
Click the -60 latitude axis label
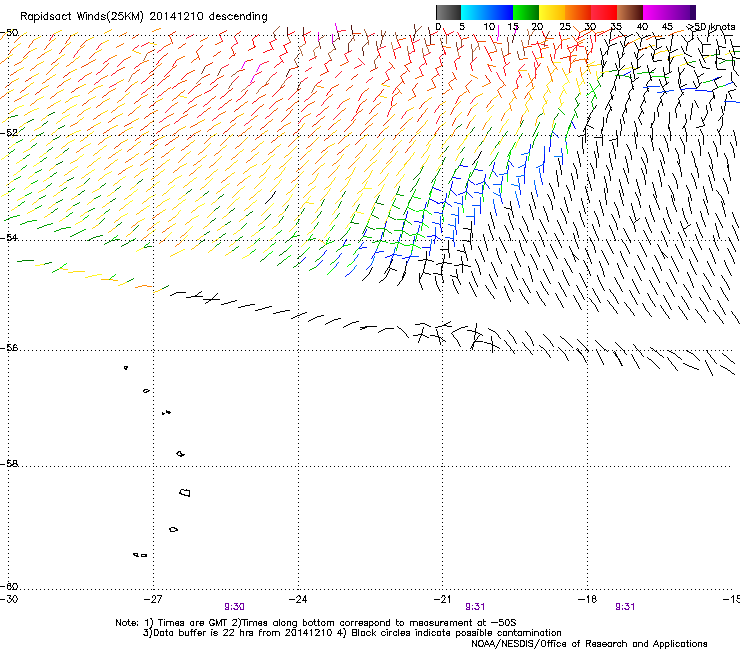click(x=9, y=587)
